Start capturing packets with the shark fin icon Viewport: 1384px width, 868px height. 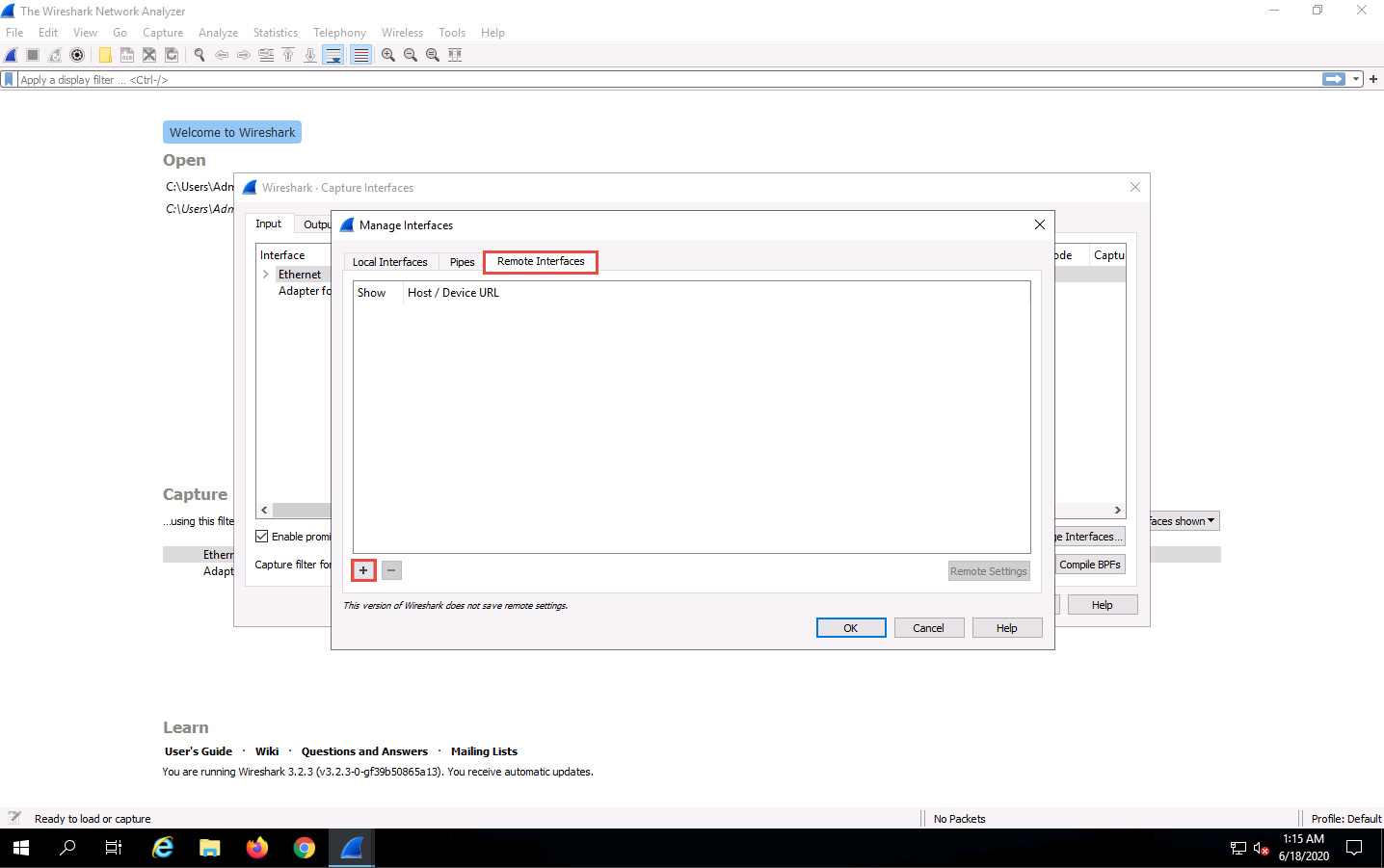pyautogui.click(x=12, y=55)
